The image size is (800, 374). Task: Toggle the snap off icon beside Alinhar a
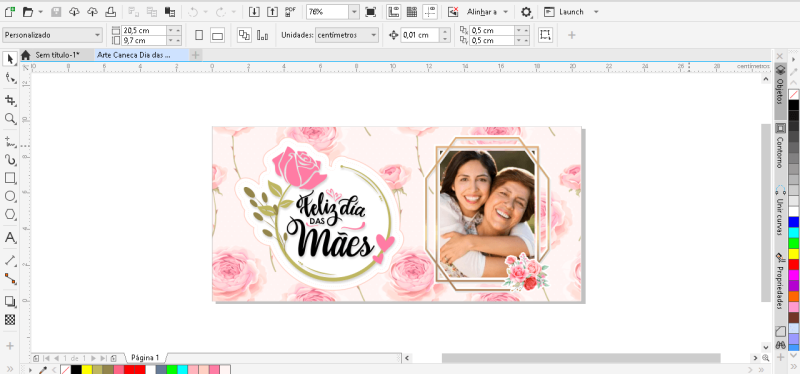tap(453, 12)
